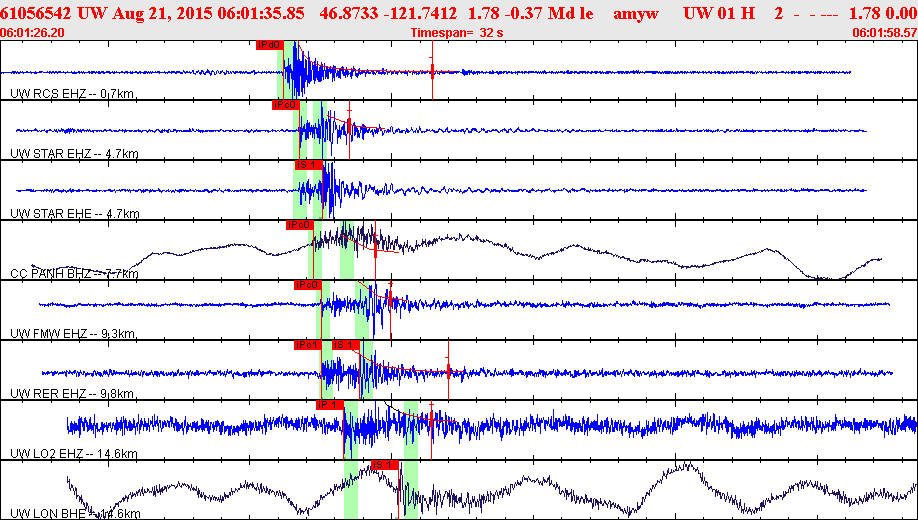Select the iPc0 pick flag on FMW EHZ
The image size is (918, 520).
[x=308, y=285]
